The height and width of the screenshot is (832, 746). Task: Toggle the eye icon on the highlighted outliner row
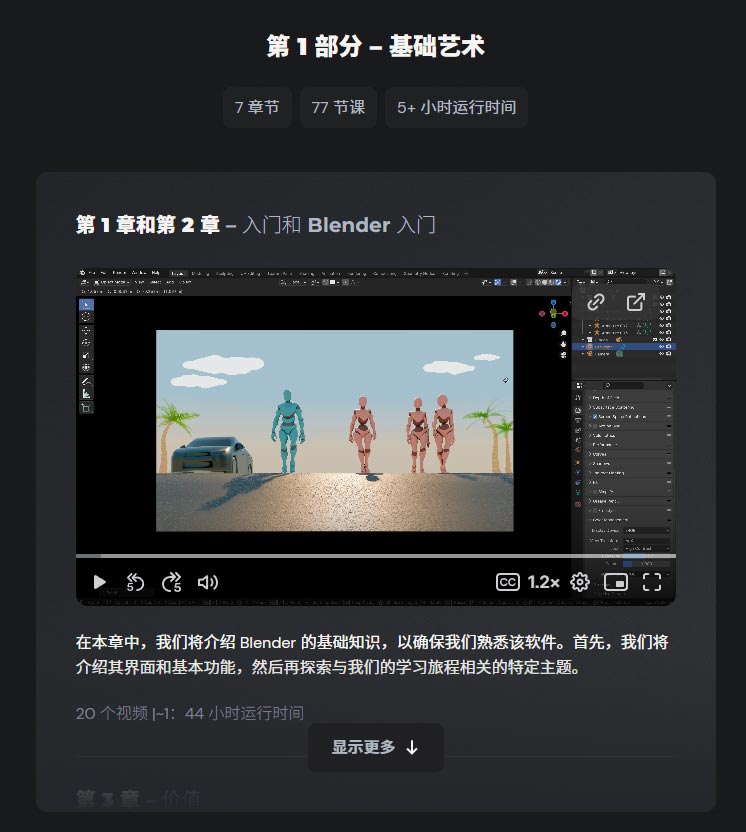(x=662, y=346)
